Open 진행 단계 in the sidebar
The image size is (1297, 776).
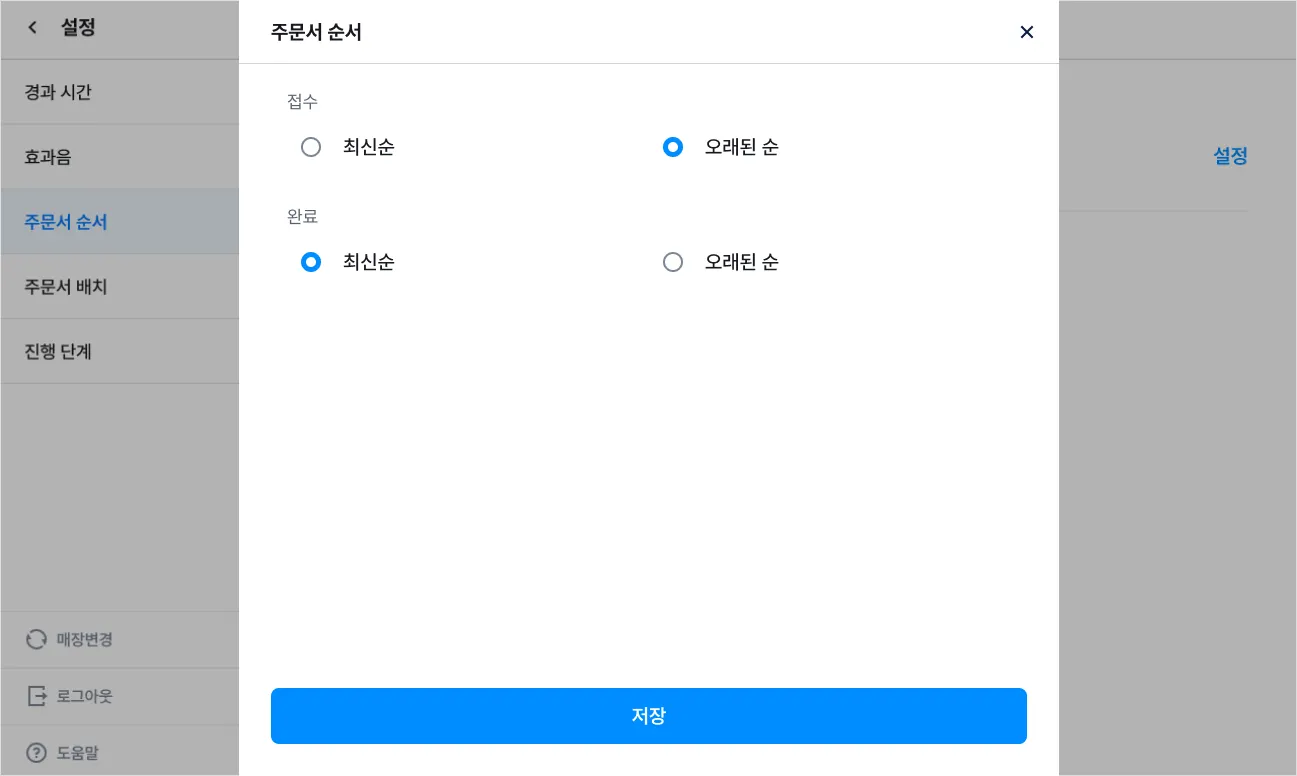pos(58,352)
